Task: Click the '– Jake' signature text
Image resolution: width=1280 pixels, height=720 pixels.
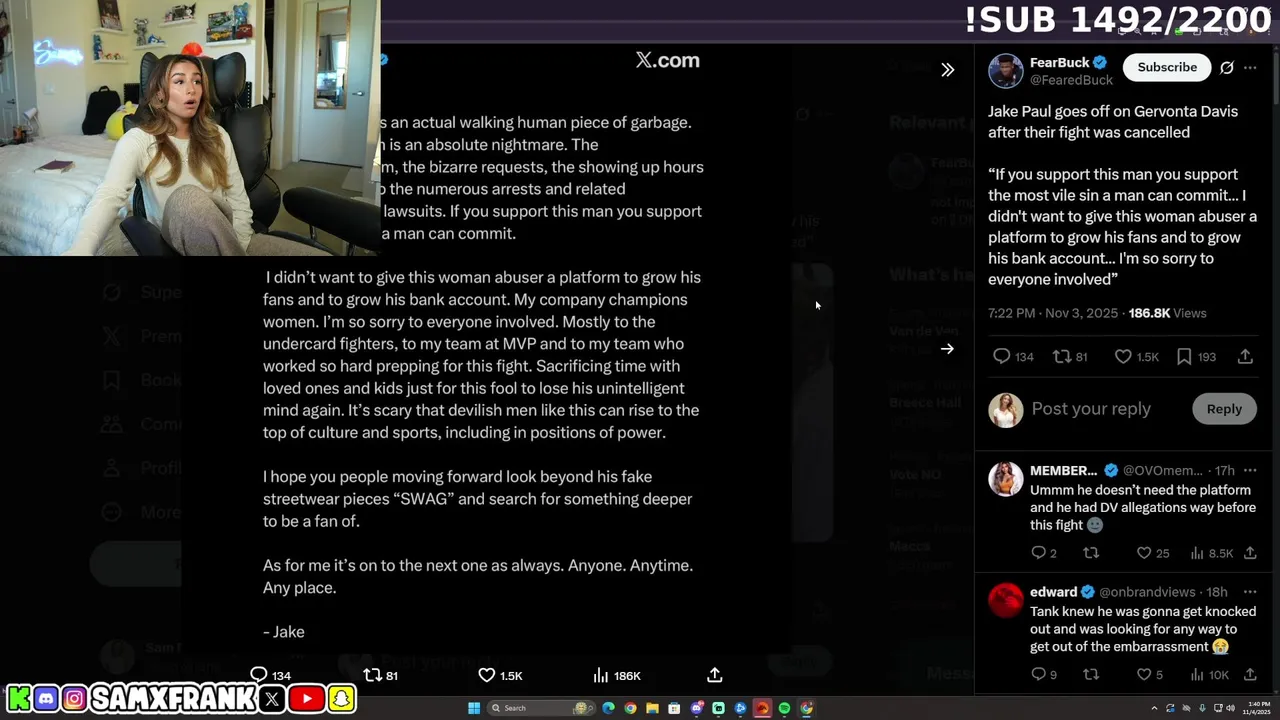Action: coord(284,632)
